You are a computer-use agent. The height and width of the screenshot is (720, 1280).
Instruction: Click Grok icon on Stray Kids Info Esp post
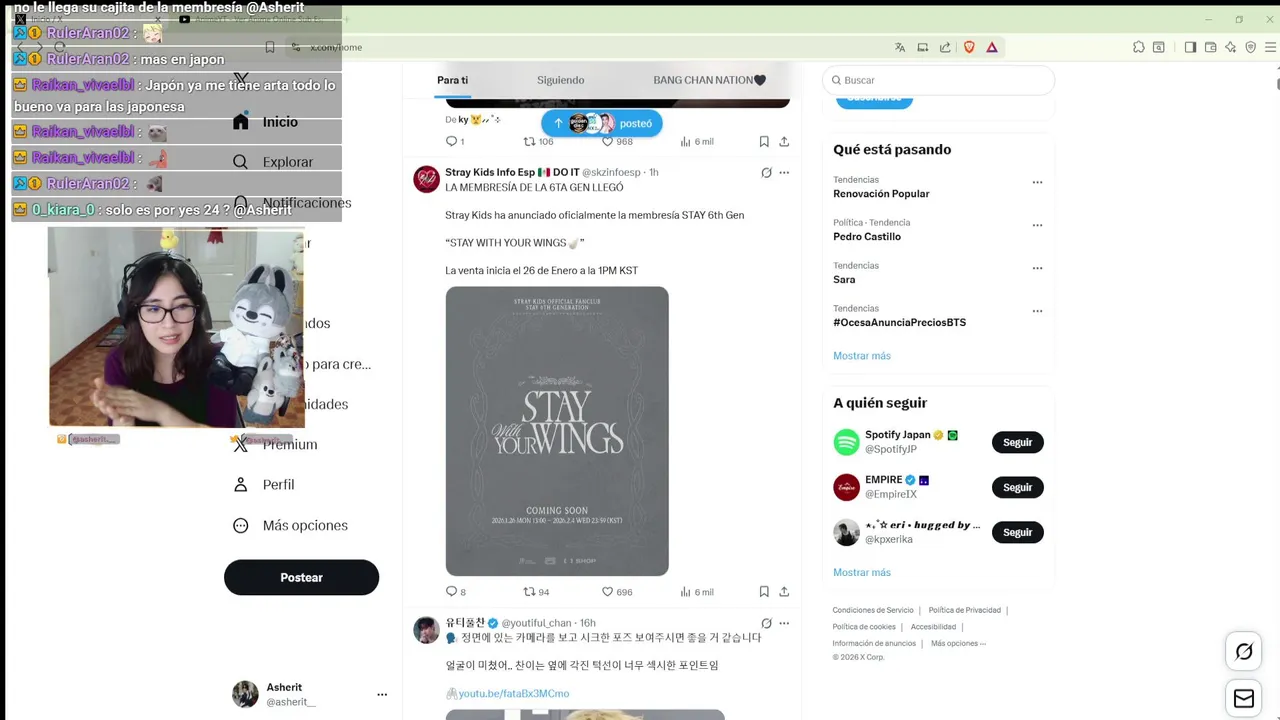click(766, 172)
